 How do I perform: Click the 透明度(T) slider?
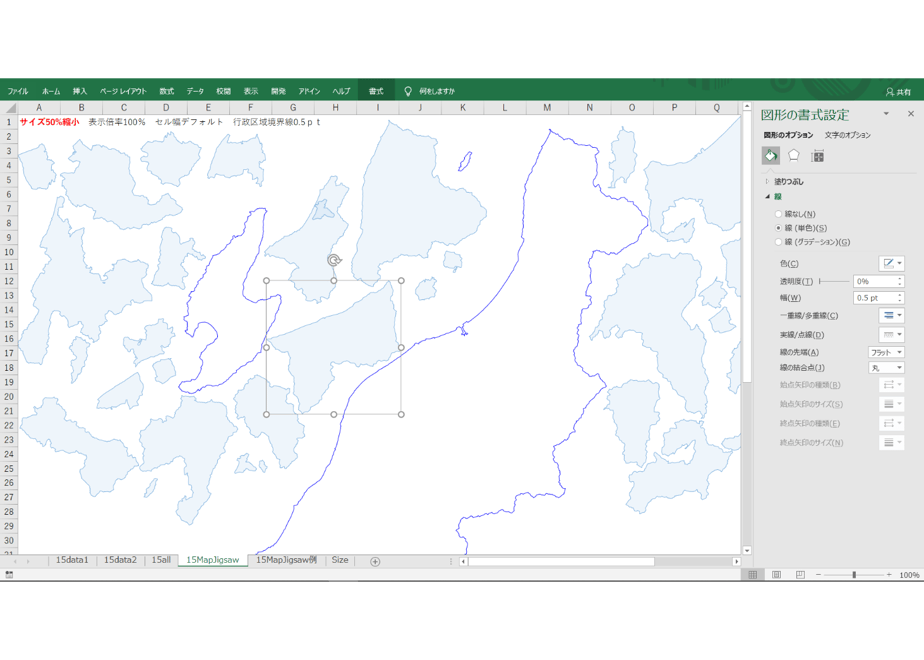coord(833,282)
